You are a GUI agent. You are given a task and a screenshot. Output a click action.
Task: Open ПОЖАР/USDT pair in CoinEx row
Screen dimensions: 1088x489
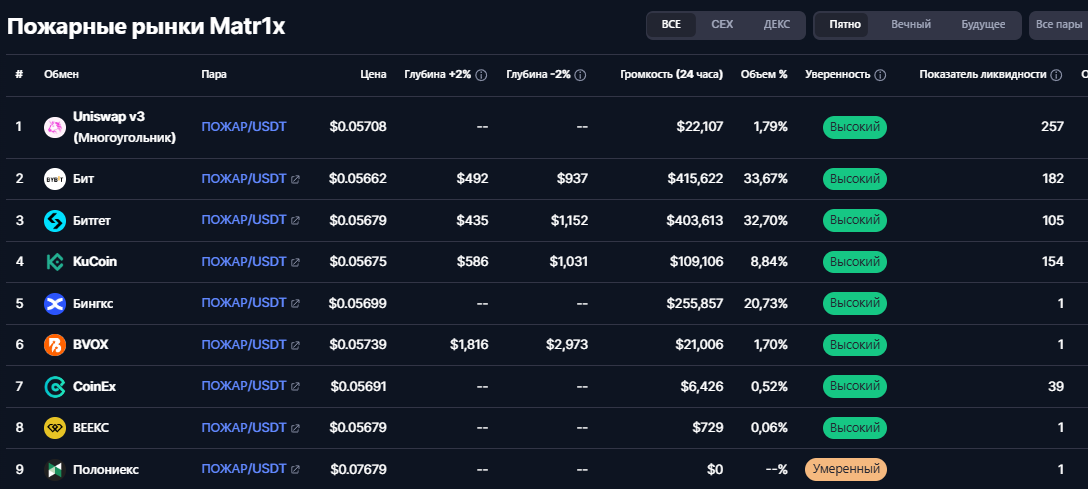[244, 386]
